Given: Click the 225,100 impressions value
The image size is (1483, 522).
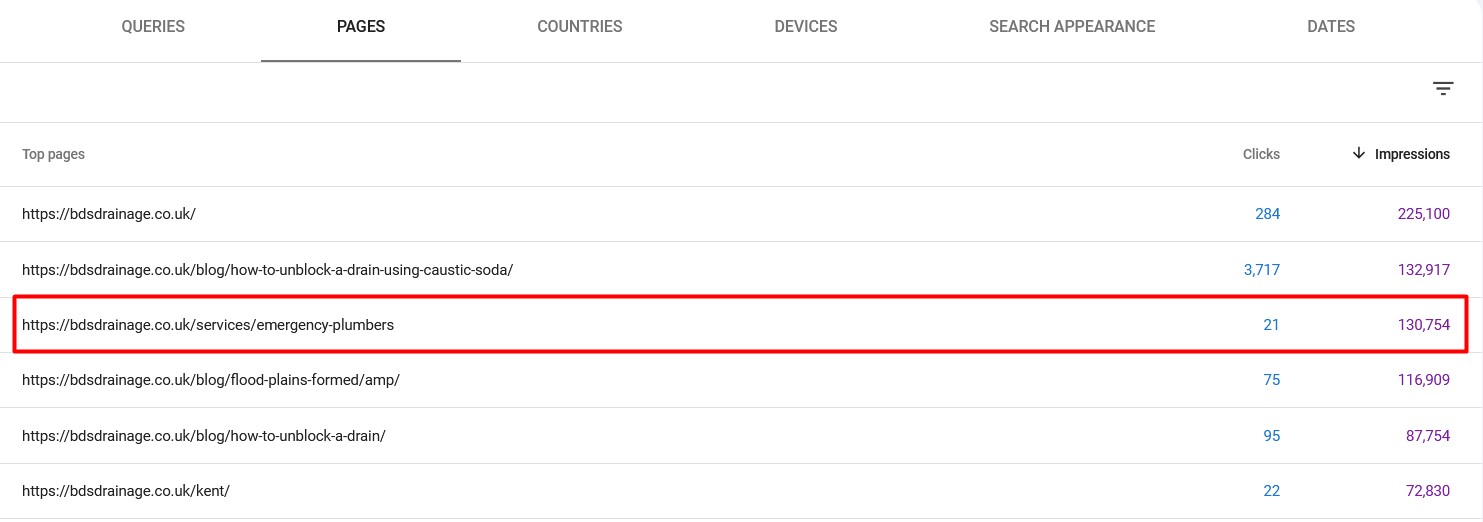Looking at the screenshot, I should [x=1424, y=214].
